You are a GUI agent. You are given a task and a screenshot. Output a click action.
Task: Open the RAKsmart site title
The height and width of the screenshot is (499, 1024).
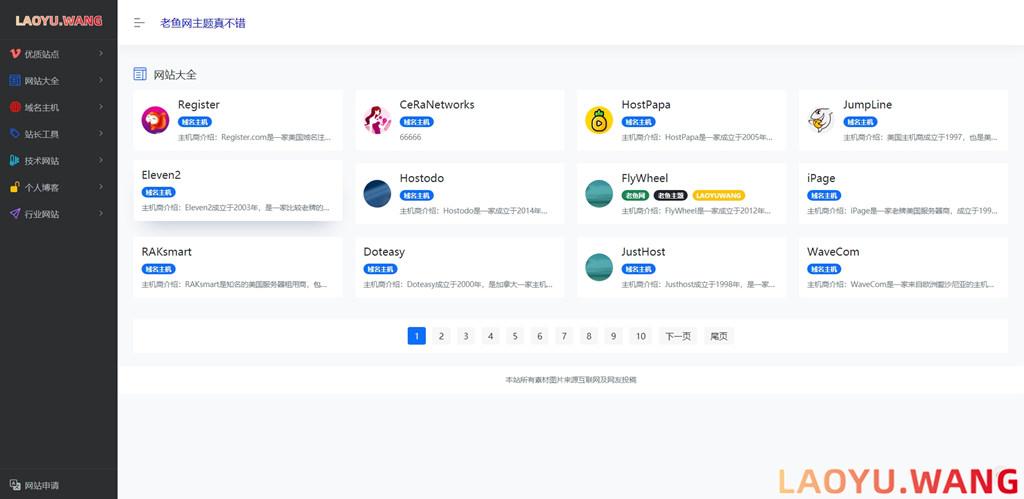coord(167,251)
